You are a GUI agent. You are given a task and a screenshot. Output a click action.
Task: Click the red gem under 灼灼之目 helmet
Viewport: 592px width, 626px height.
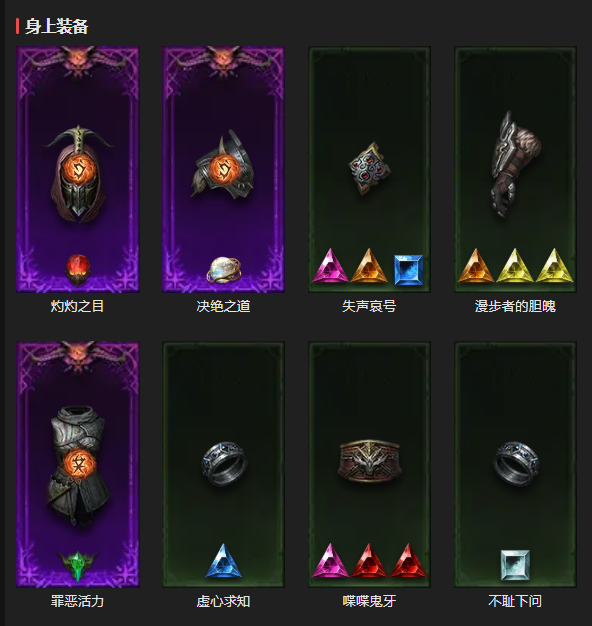click(x=78, y=270)
